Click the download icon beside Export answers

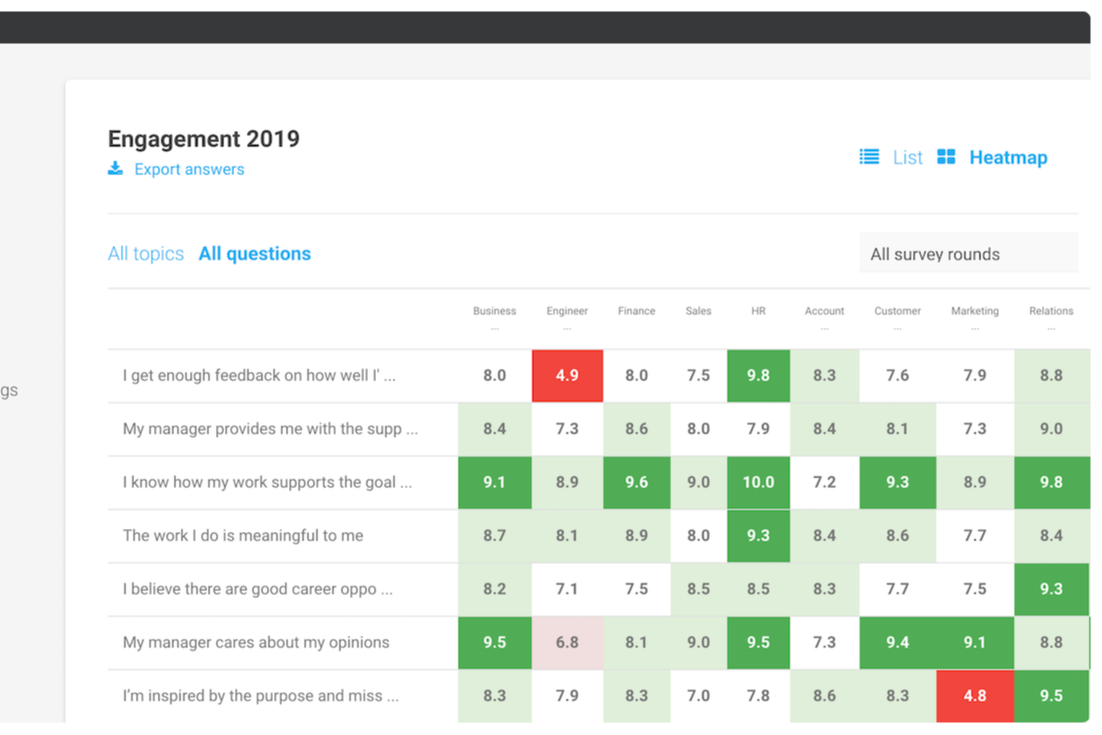tap(115, 169)
